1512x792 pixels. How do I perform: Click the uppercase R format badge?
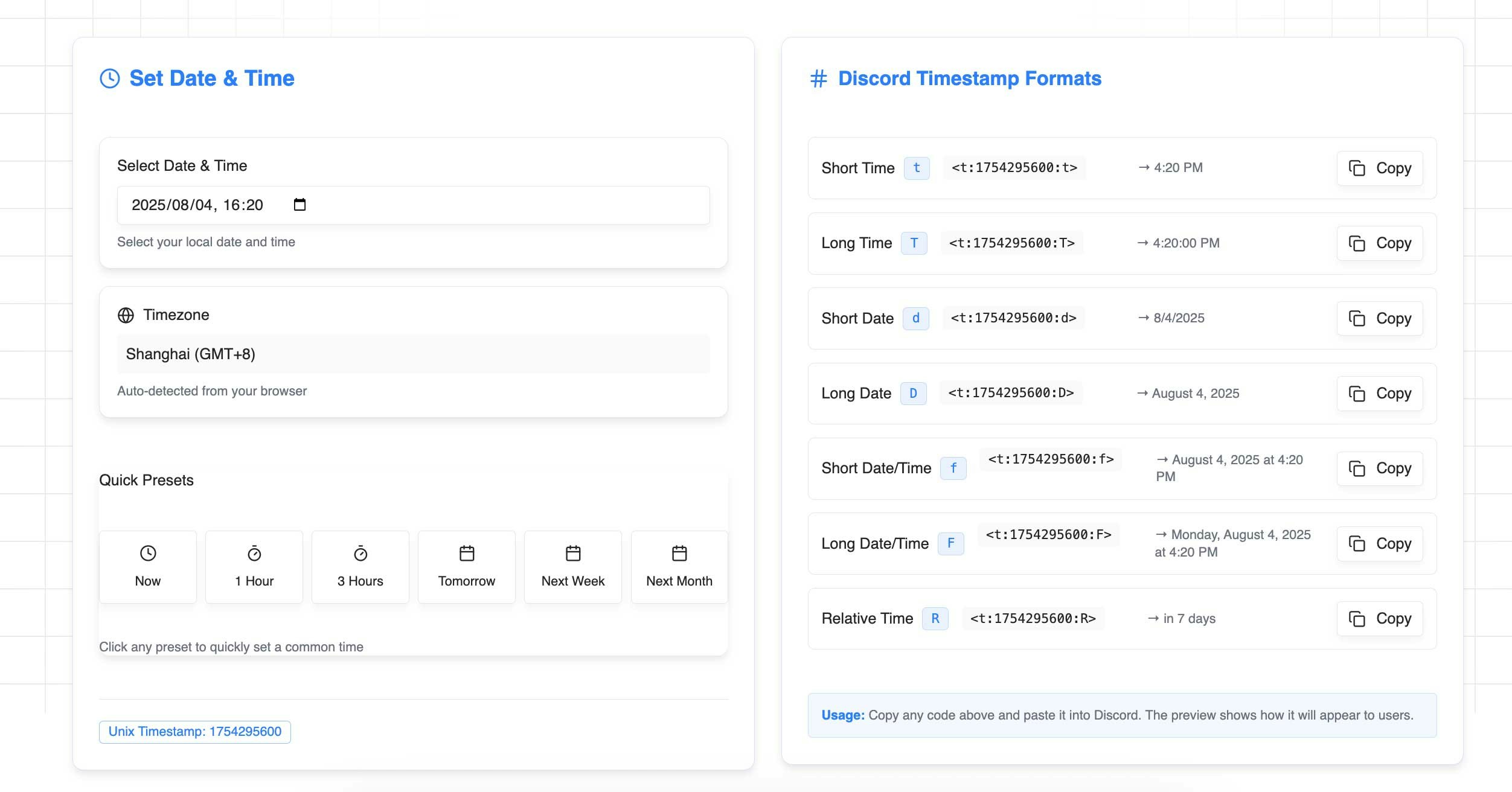click(935, 619)
